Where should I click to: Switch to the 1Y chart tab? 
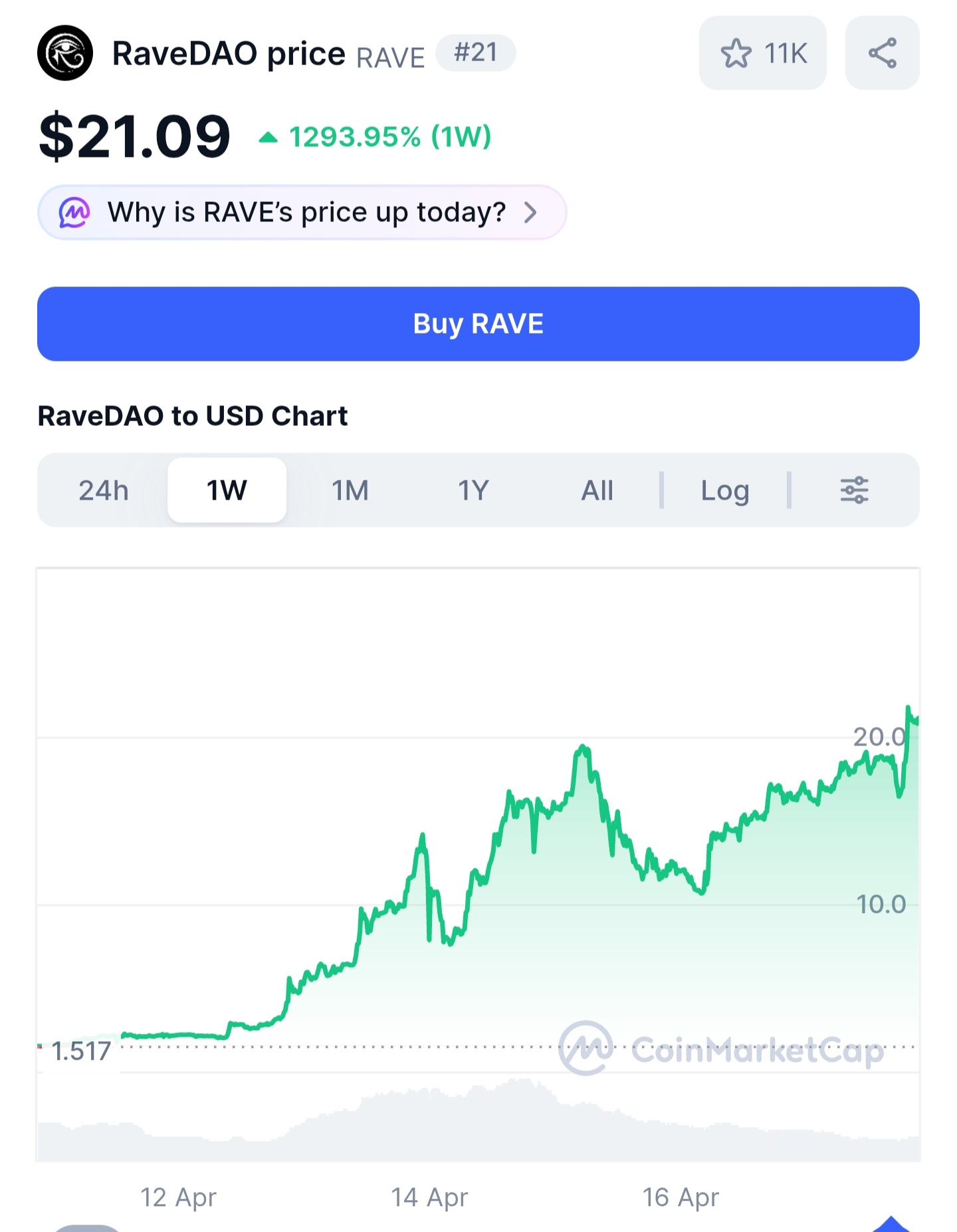coord(473,490)
